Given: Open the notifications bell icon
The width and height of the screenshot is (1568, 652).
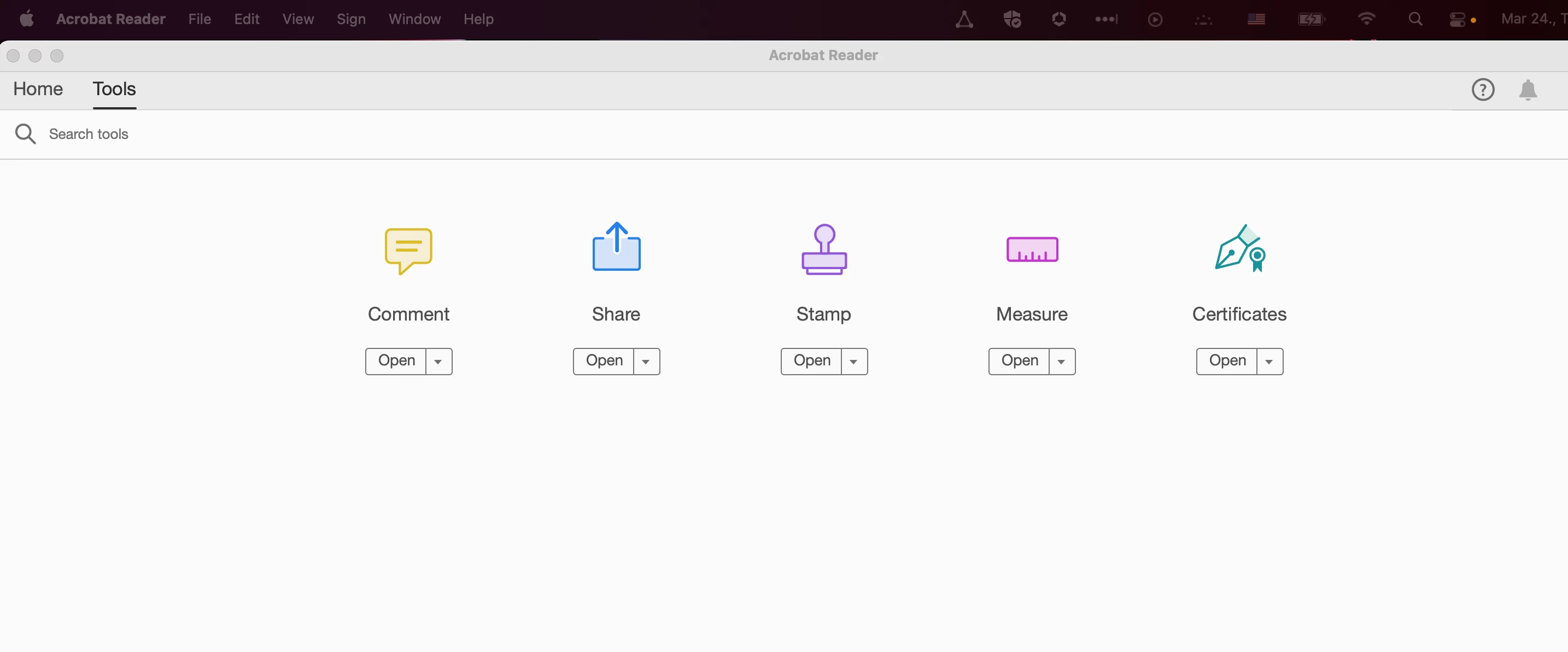Looking at the screenshot, I should [1527, 90].
